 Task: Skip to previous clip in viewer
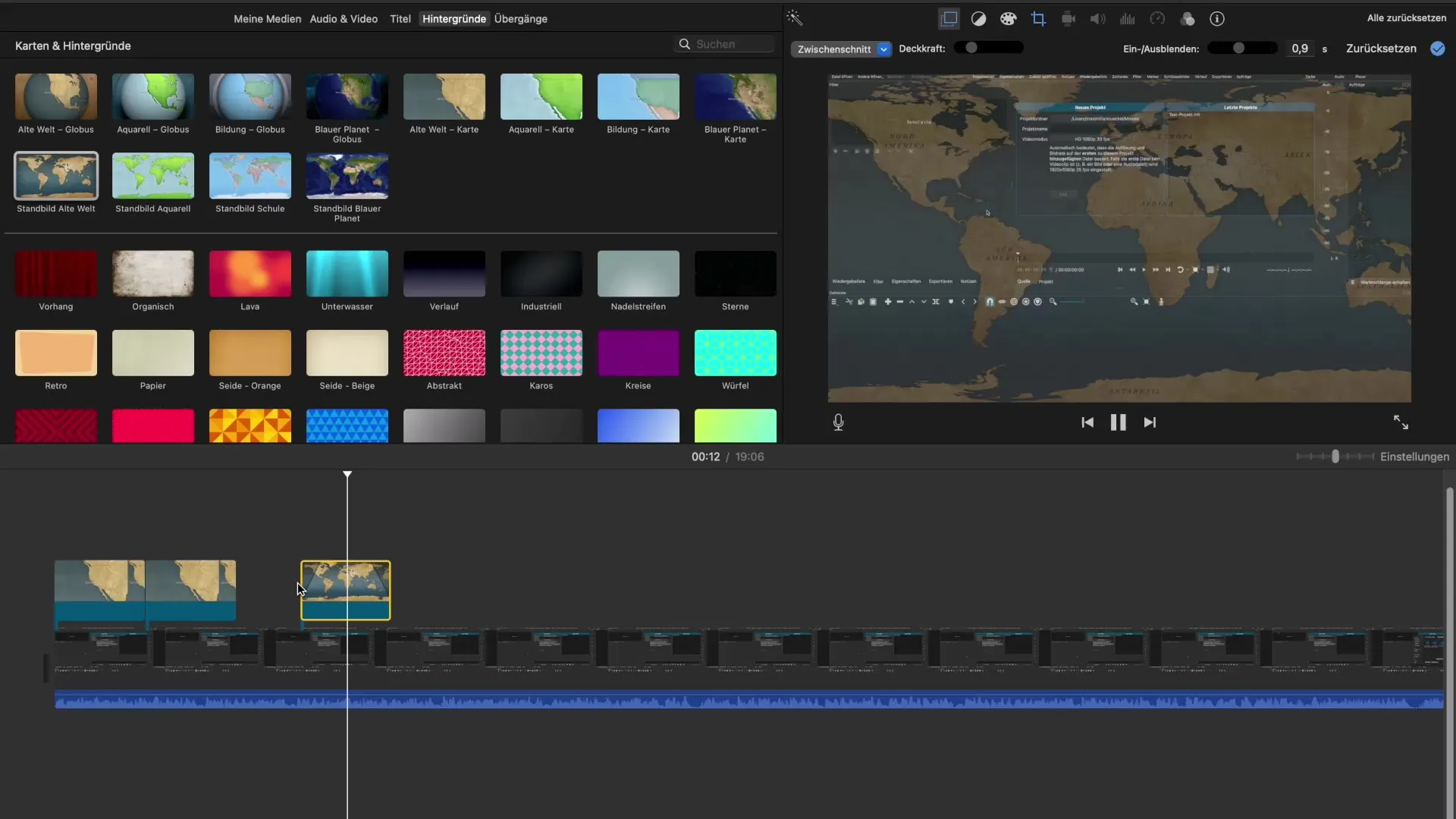pyautogui.click(x=1087, y=422)
